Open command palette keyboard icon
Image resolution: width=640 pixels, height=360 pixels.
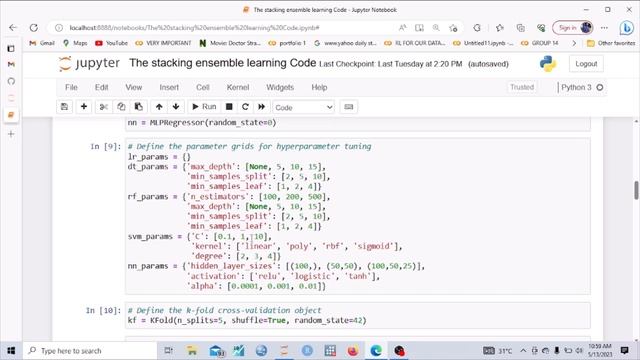click(349, 107)
